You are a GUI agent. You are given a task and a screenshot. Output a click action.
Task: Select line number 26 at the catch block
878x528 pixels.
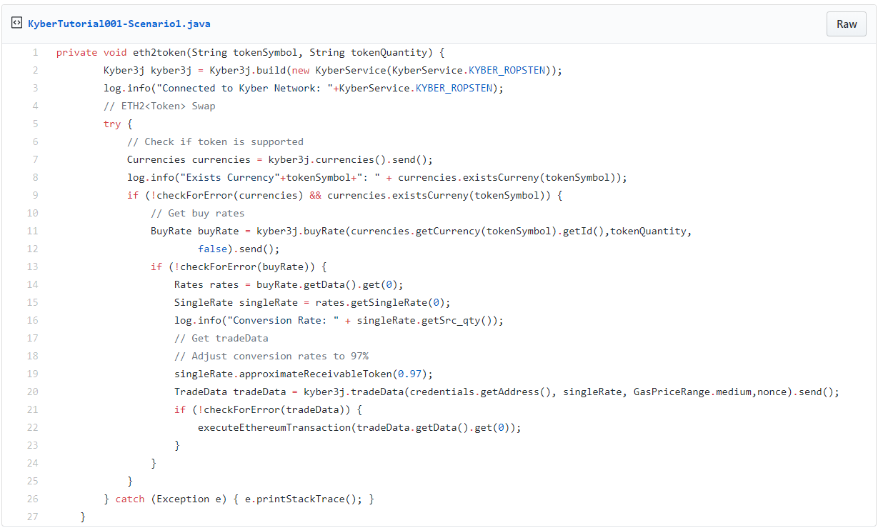click(33, 499)
